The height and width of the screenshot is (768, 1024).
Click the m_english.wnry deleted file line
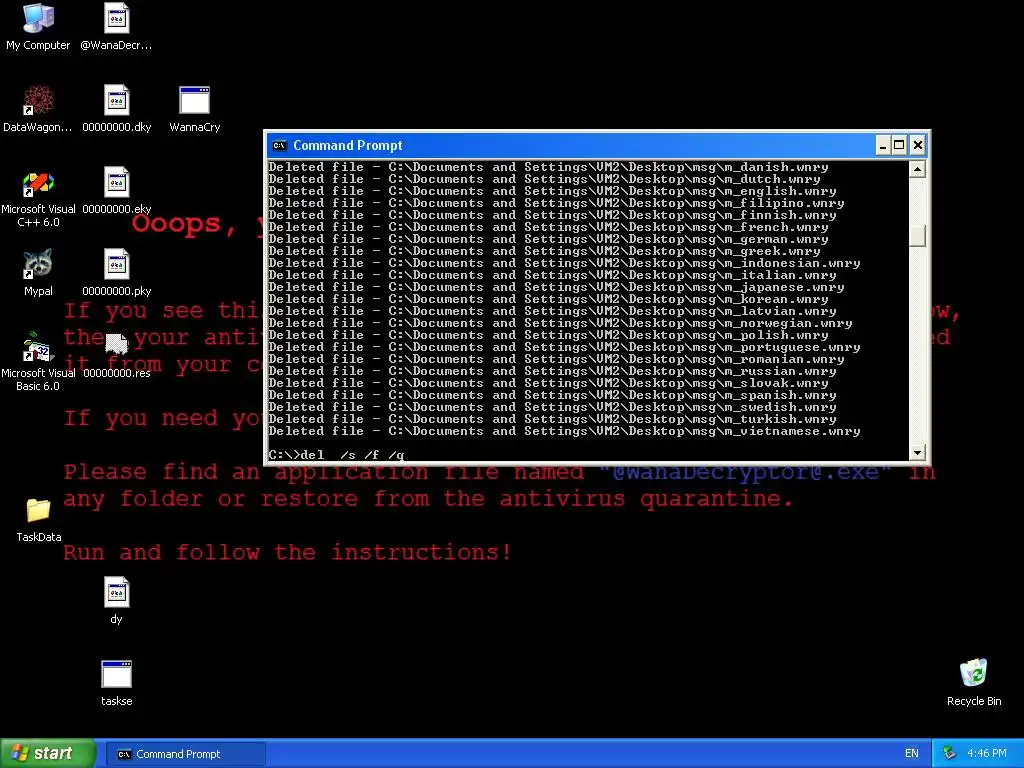[552, 191]
